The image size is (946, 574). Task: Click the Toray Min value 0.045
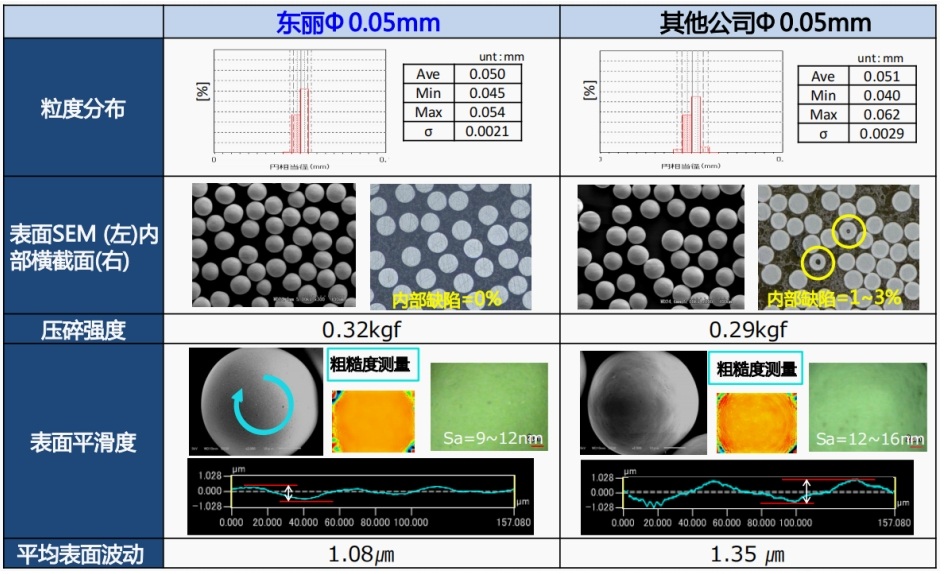tap(487, 93)
